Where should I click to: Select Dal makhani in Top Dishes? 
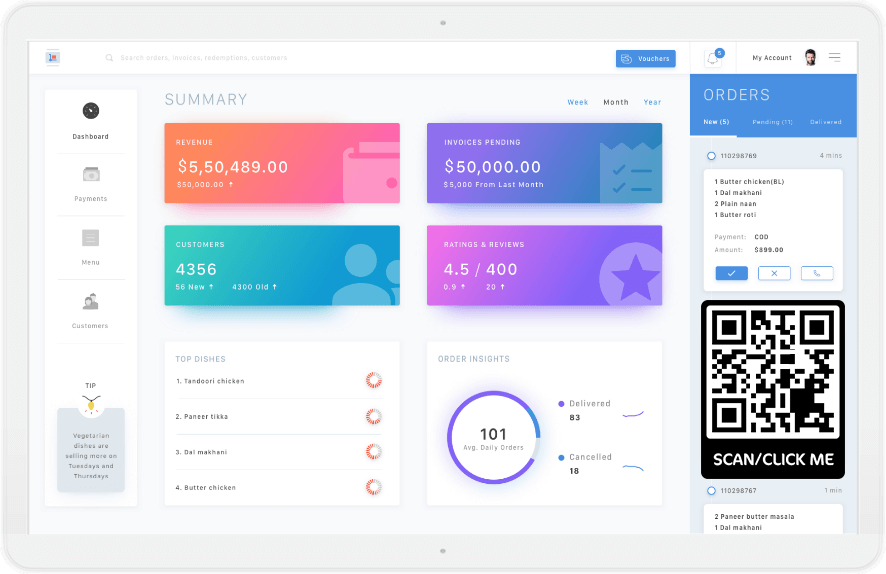point(279,453)
